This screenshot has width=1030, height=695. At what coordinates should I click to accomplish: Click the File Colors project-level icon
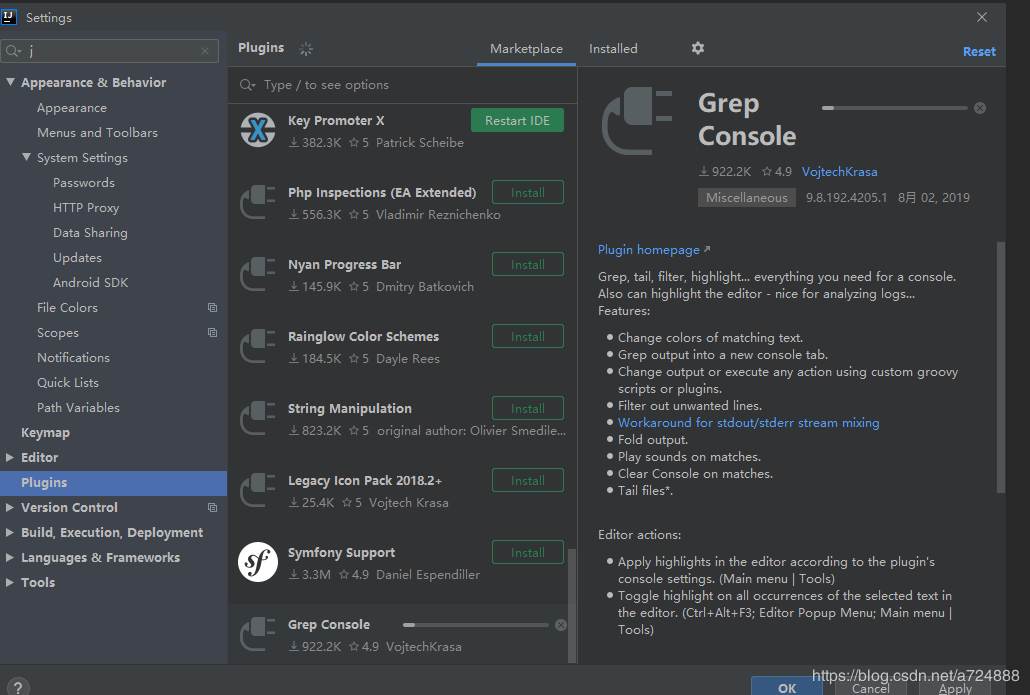(212, 307)
